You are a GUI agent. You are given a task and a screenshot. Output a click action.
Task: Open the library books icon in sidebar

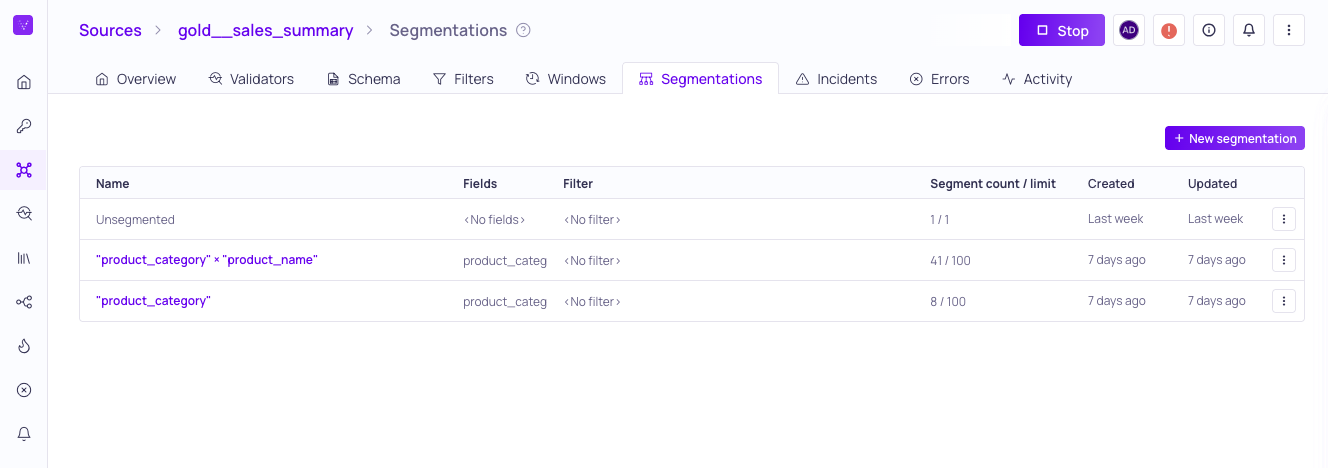pyautogui.click(x=24, y=258)
